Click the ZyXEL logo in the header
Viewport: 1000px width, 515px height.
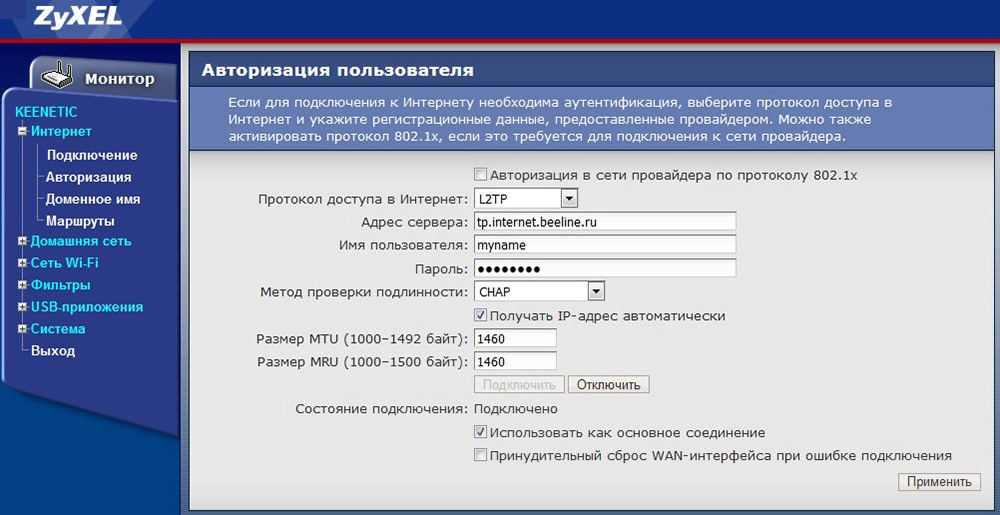78,15
